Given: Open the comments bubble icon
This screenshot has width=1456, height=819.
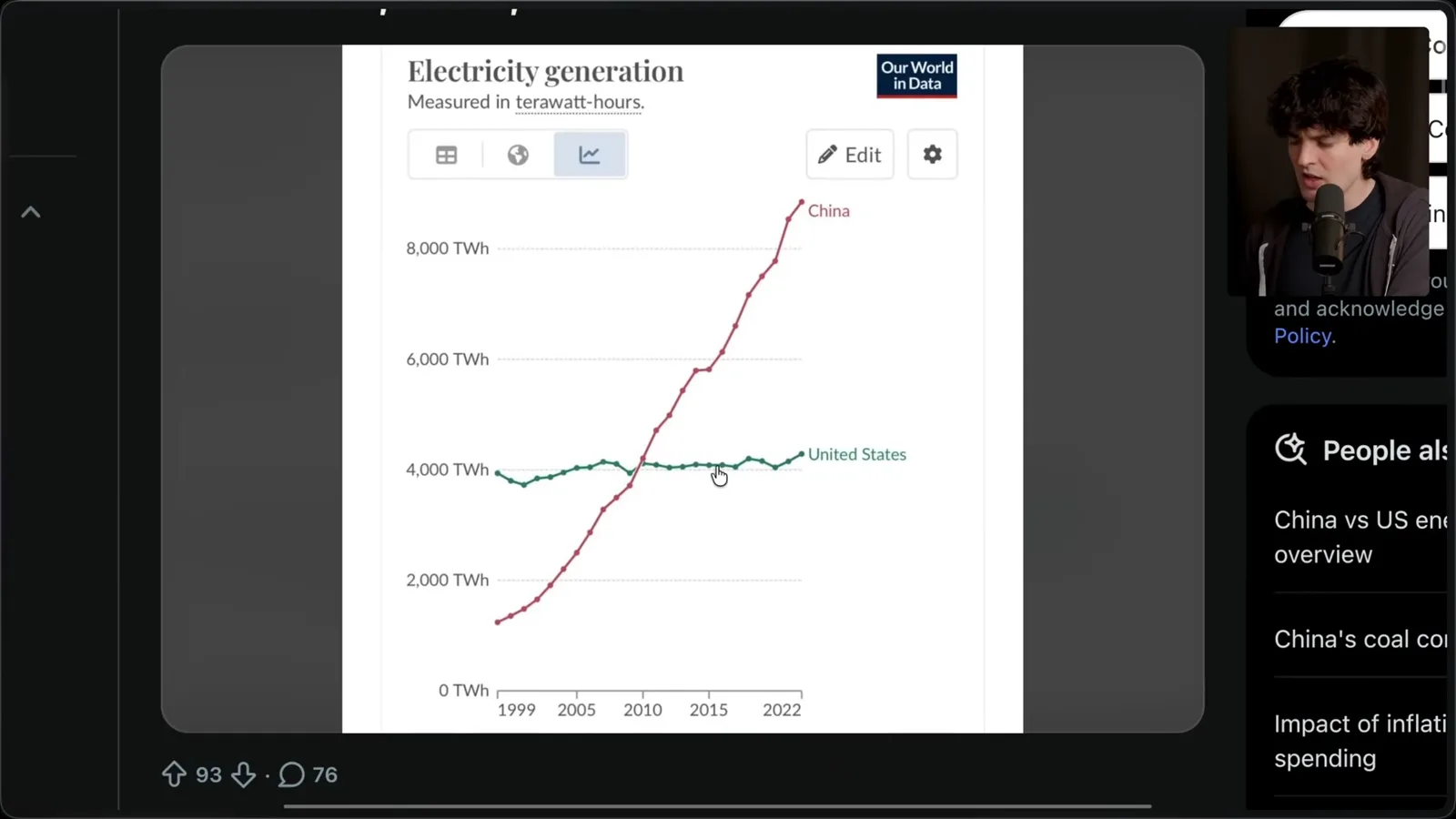Looking at the screenshot, I should [x=291, y=774].
